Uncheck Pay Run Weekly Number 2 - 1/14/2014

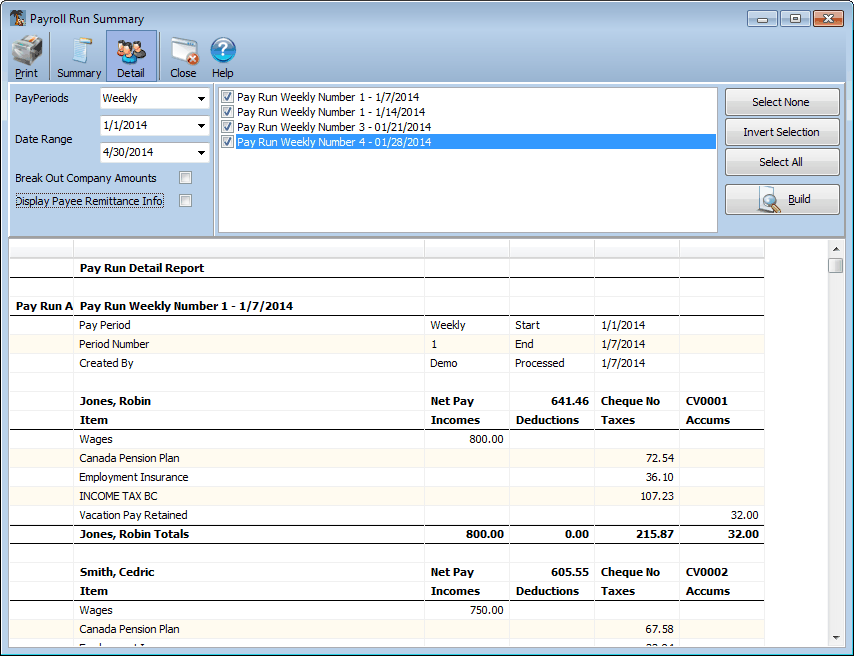point(227,112)
